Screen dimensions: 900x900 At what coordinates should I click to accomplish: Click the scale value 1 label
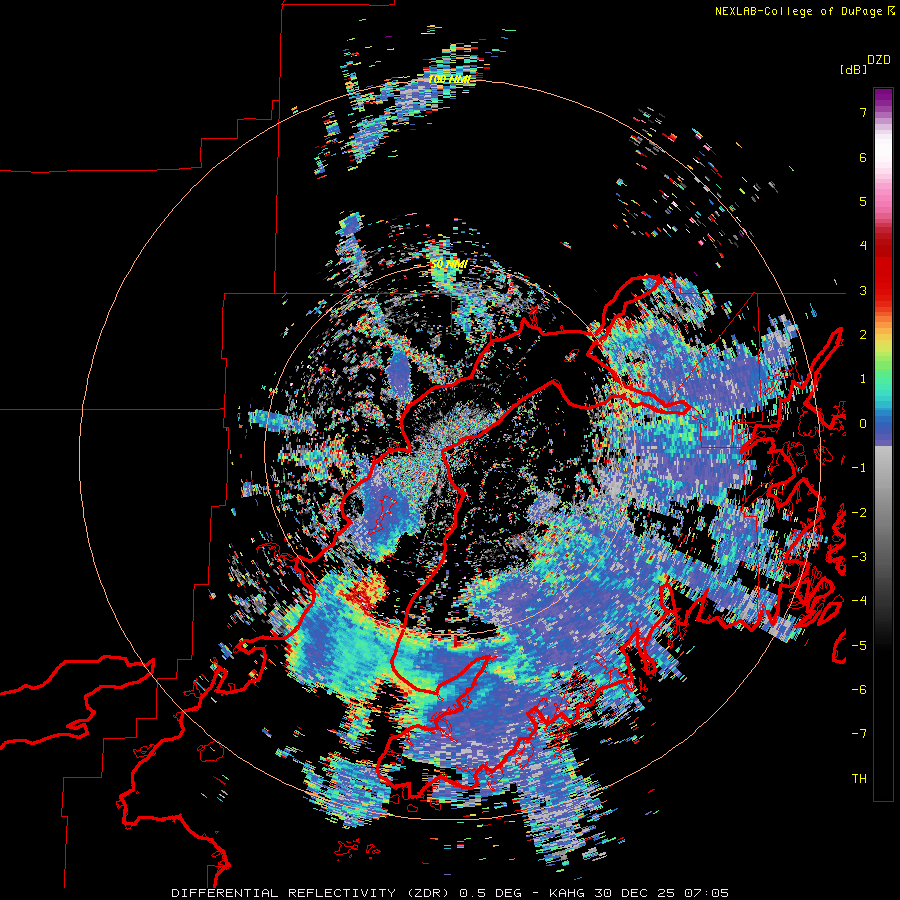click(x=863, y=379)
